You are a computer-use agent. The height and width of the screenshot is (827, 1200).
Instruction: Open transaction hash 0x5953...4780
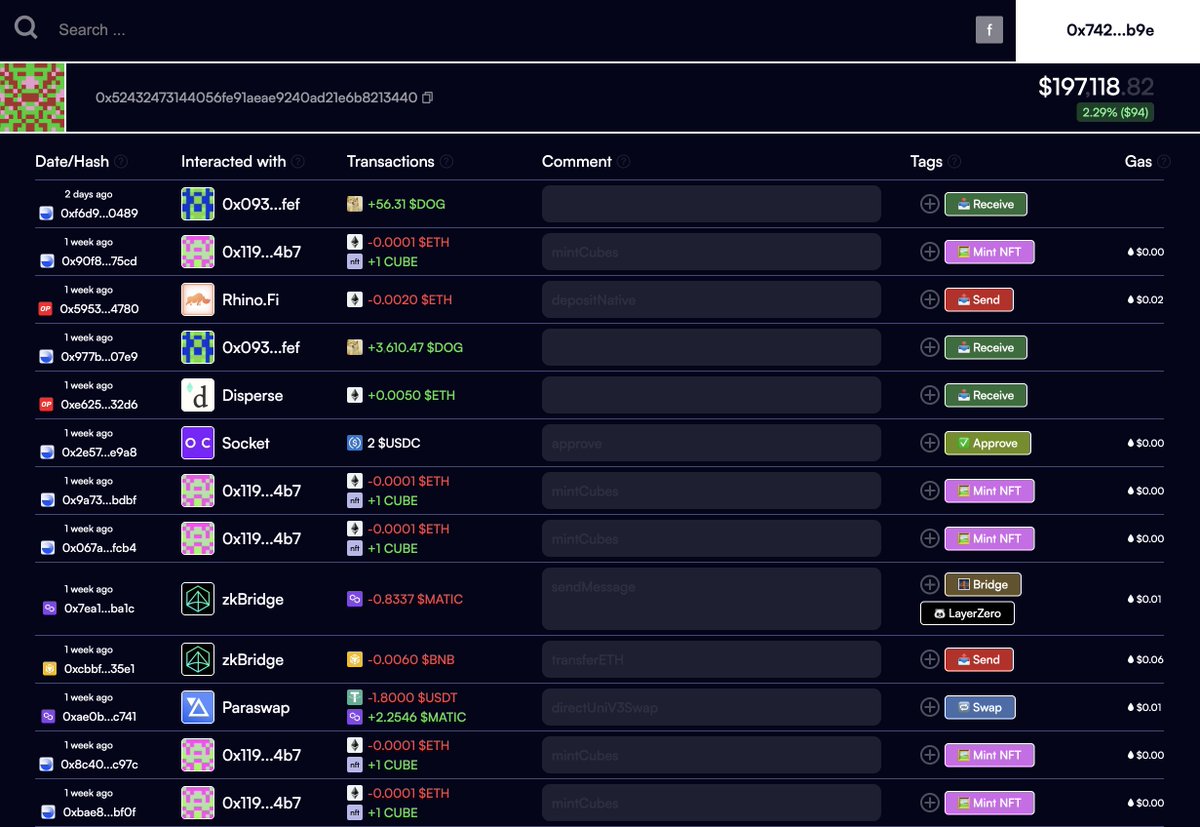pyautogui.click(x=99, y=309)
